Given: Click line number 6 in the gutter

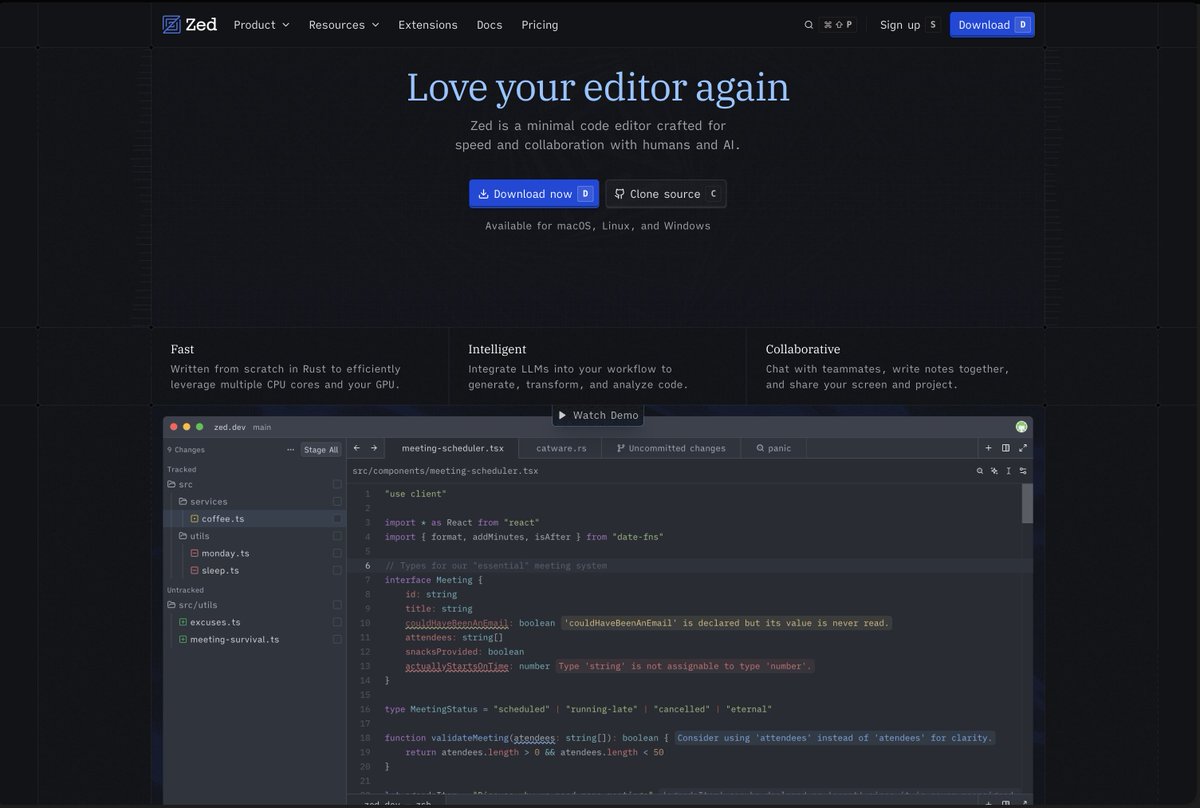Looking at the screenshot, I should click(368, 566).
